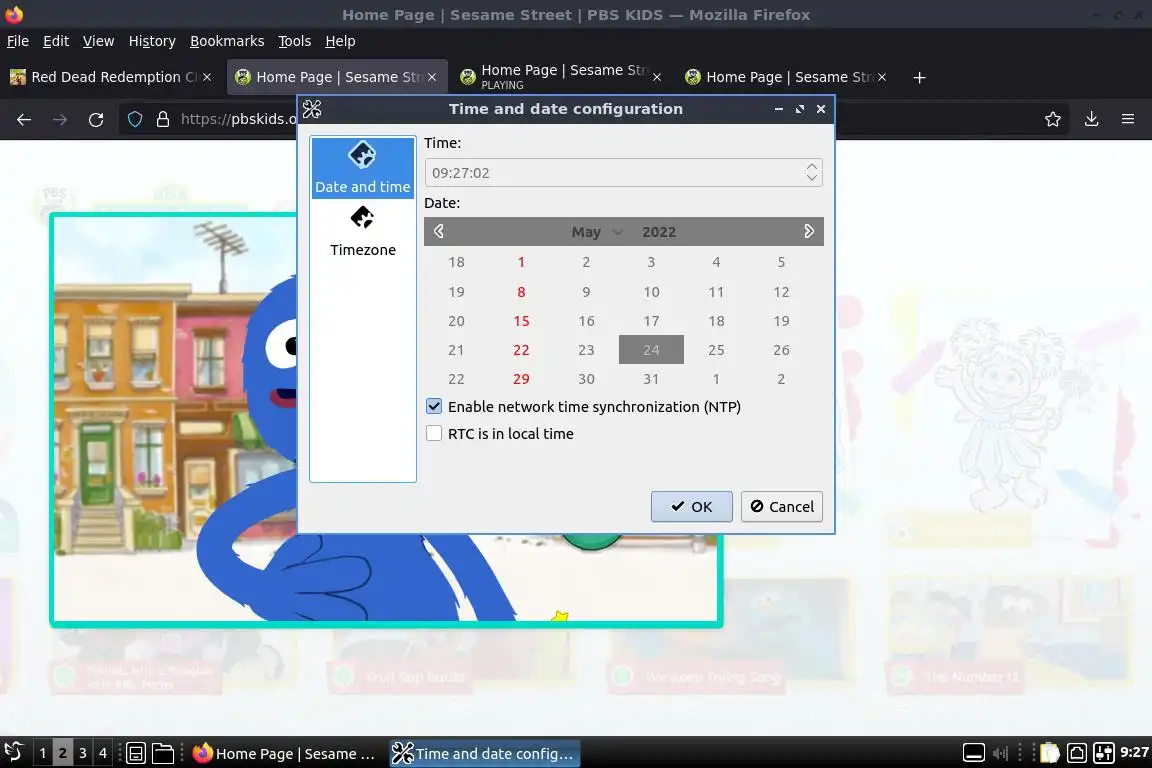
Task: Select May 15 in the calendar
Action: tap(521, 321)
